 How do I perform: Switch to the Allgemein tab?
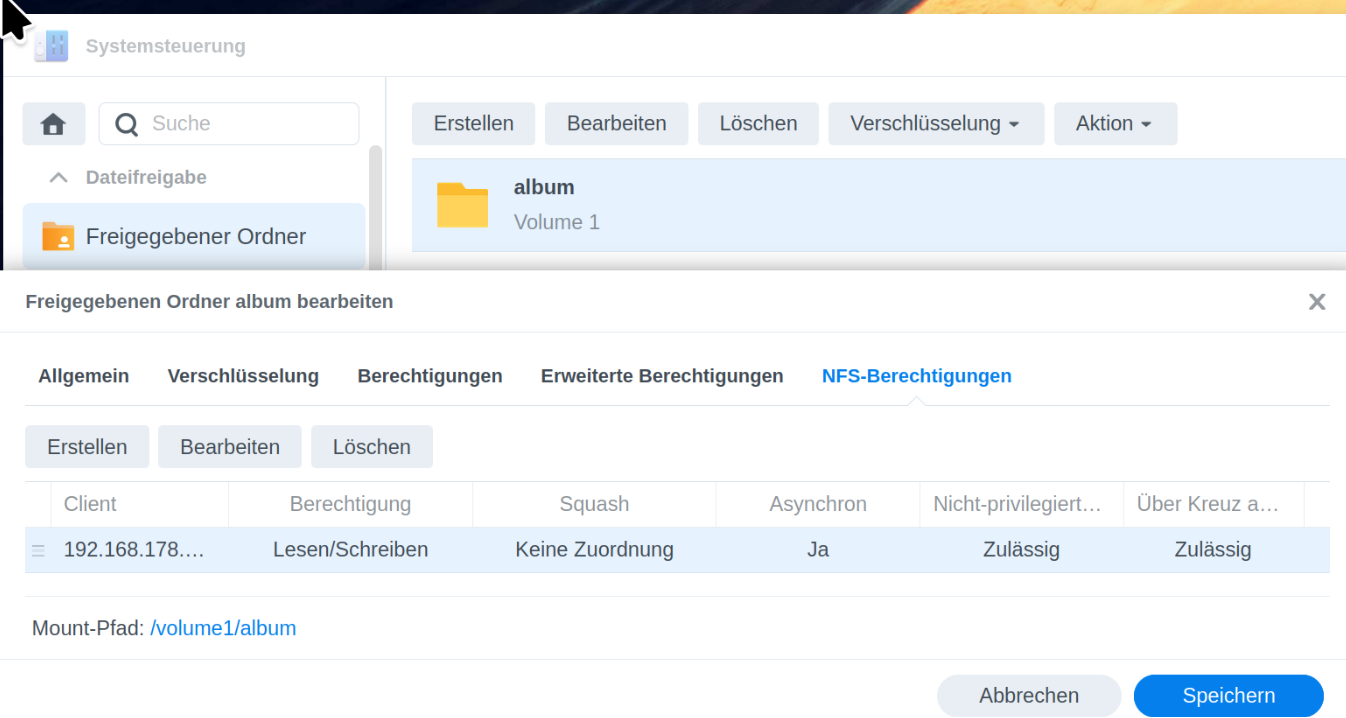[x=84, y=376]
